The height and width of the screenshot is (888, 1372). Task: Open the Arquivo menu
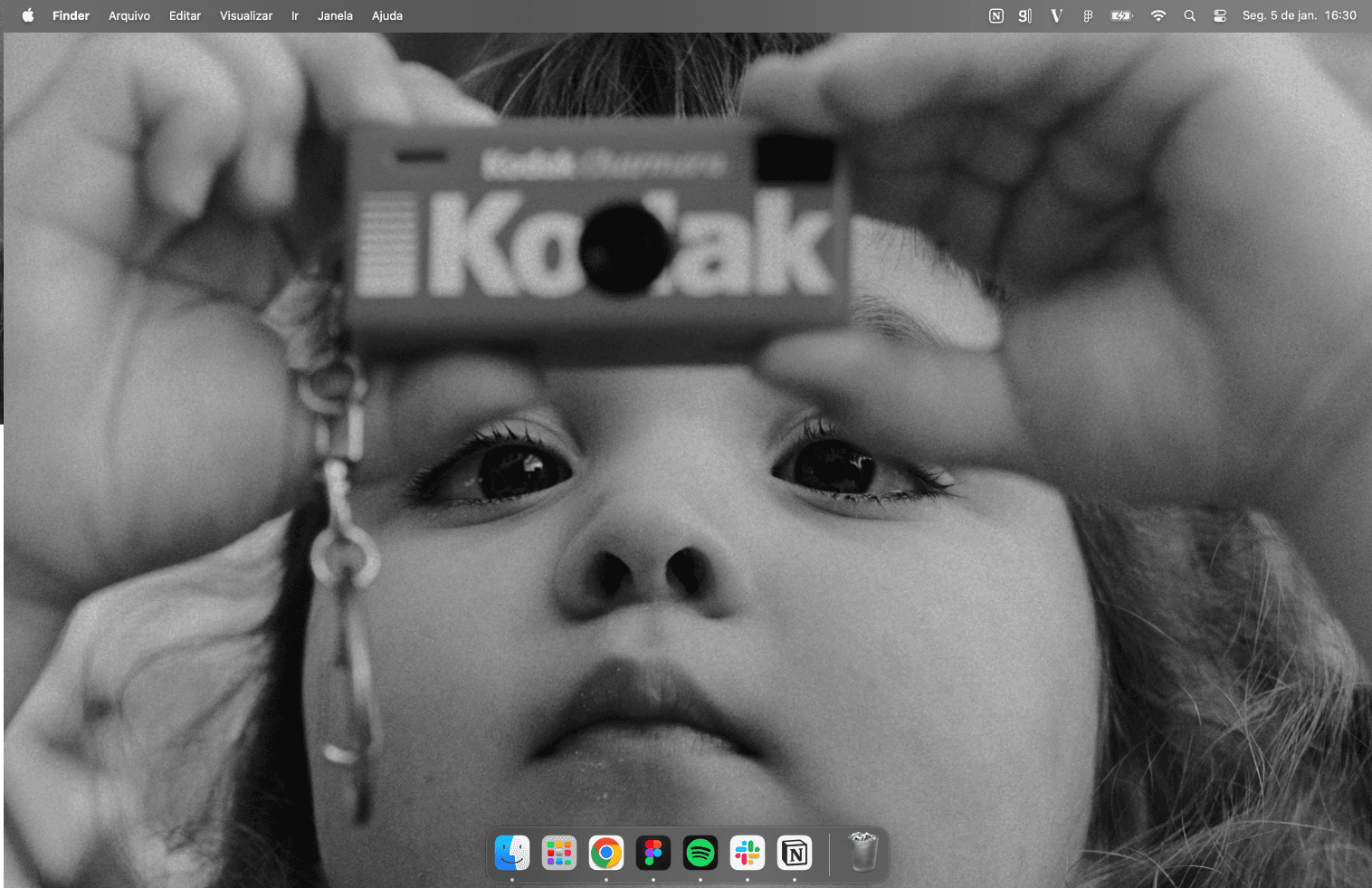point(129,15)
